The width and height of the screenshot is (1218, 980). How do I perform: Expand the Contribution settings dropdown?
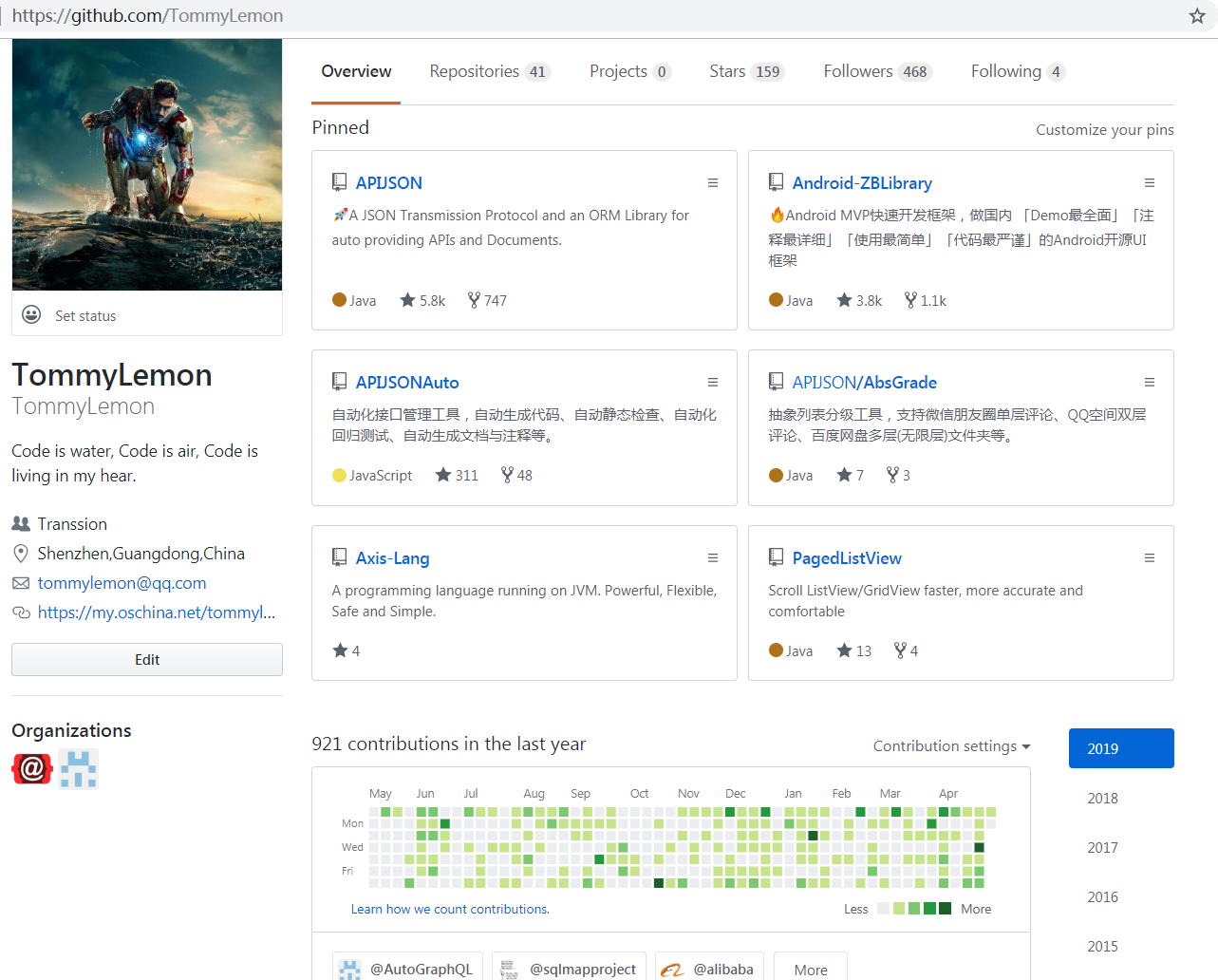coord(951,746)
